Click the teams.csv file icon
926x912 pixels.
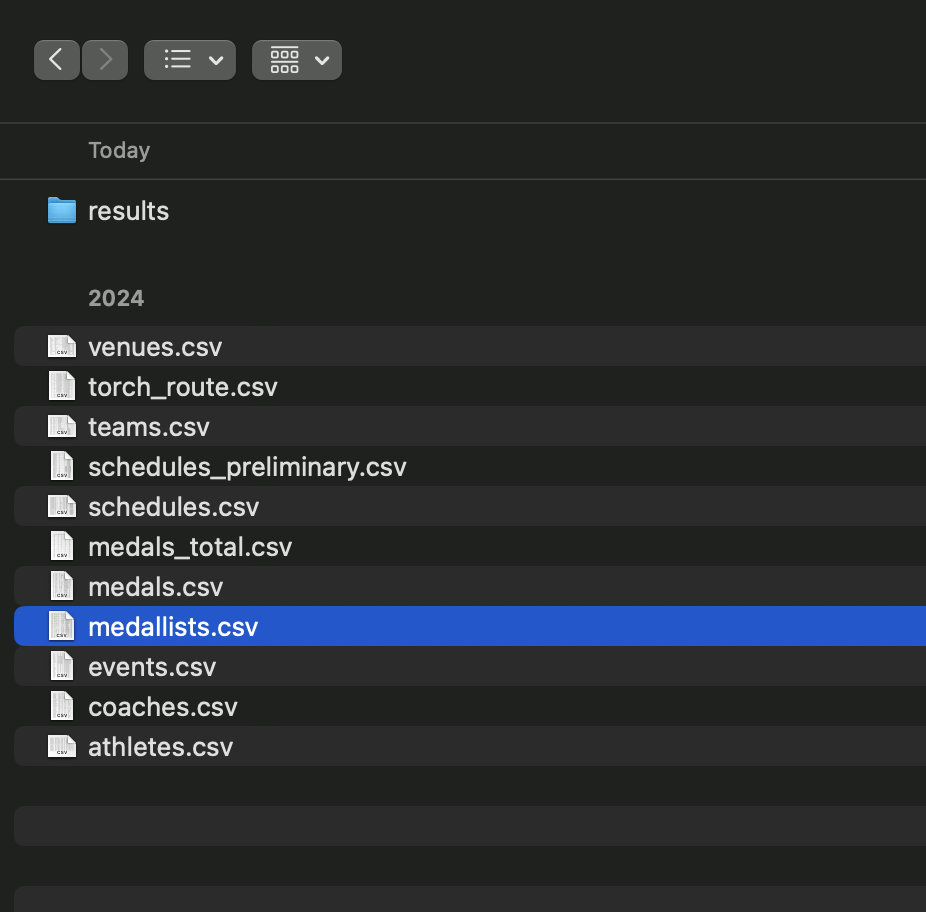click(x=61, y=426)
